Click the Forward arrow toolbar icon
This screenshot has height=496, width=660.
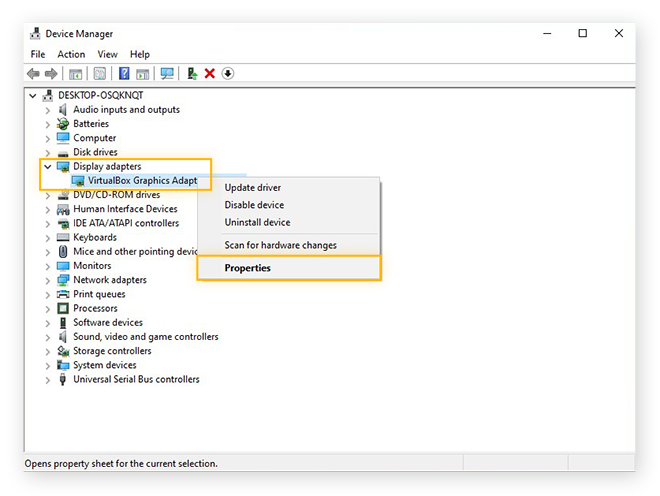(51, 74)
